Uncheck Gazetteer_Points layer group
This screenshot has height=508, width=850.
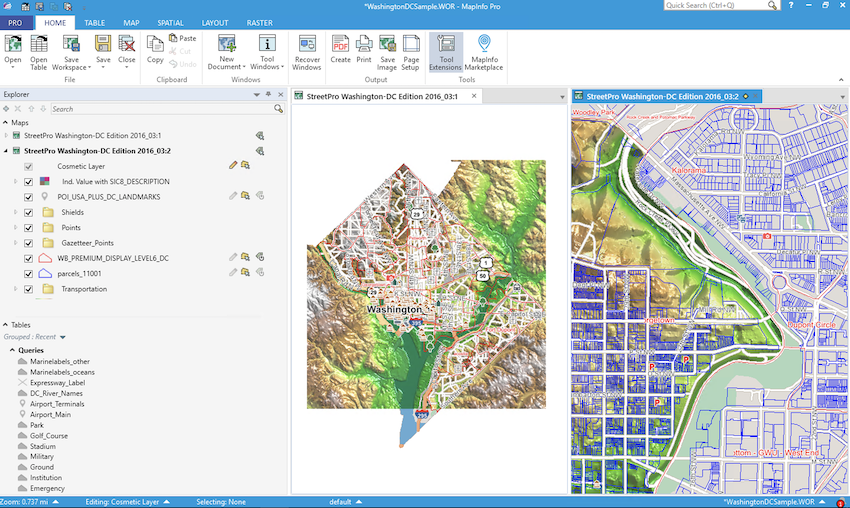[x=29, y=243]
